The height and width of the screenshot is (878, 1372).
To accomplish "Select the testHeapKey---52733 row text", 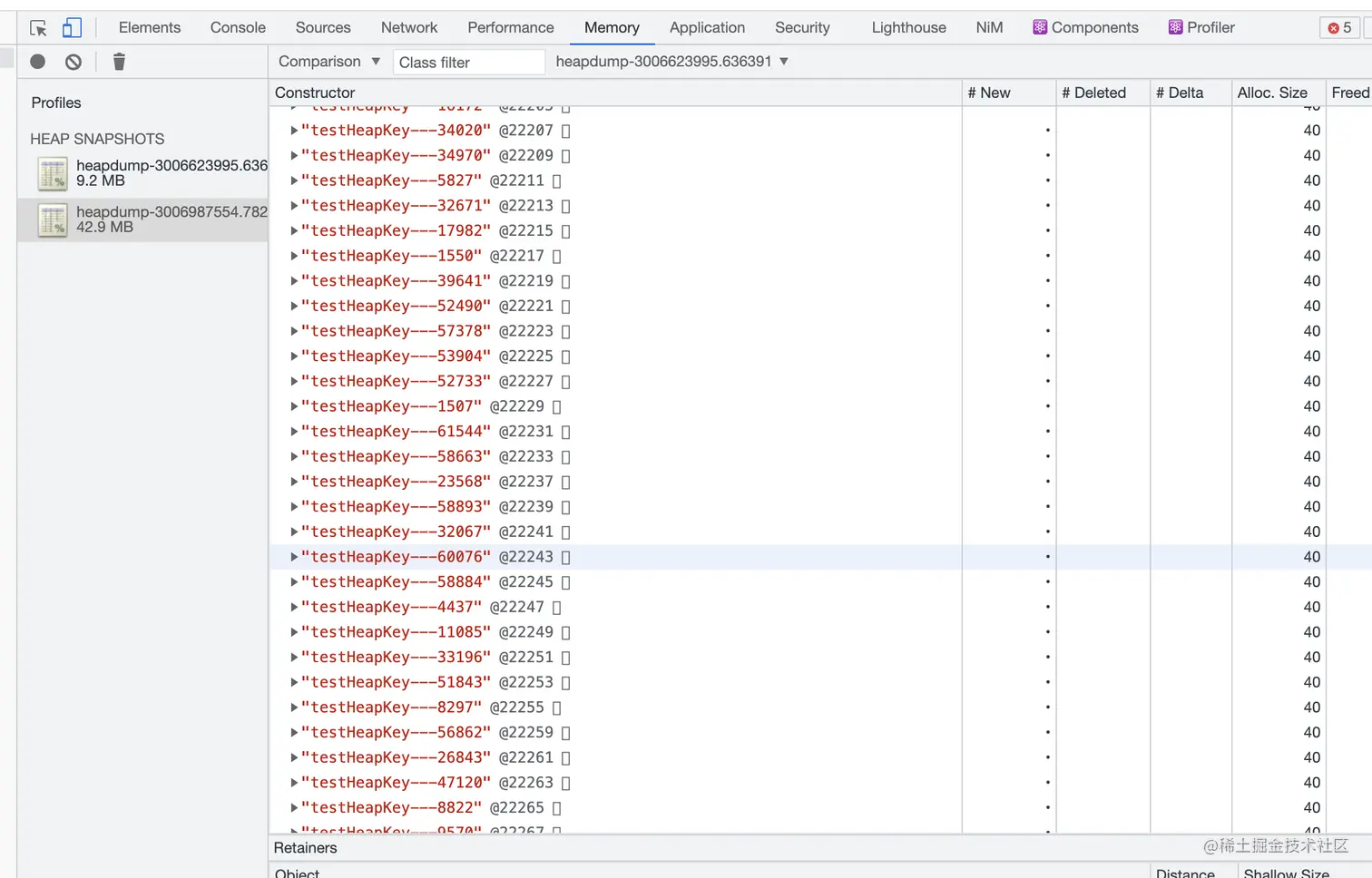I will [x=396, y=382].
